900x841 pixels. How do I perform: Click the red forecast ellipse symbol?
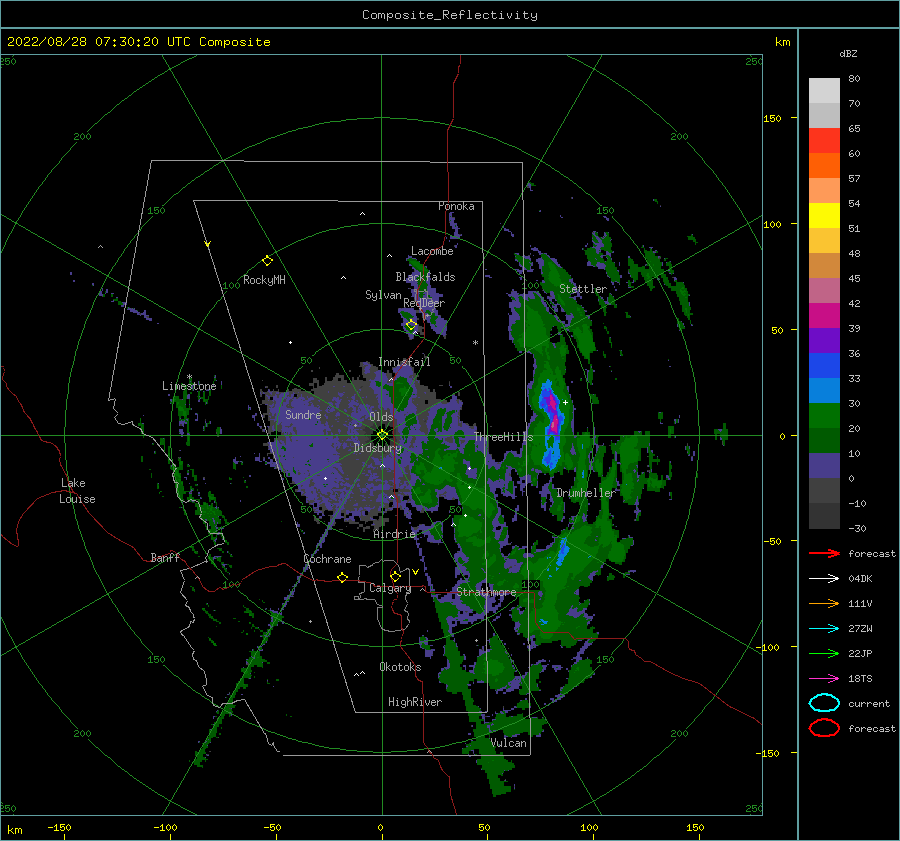824,728
